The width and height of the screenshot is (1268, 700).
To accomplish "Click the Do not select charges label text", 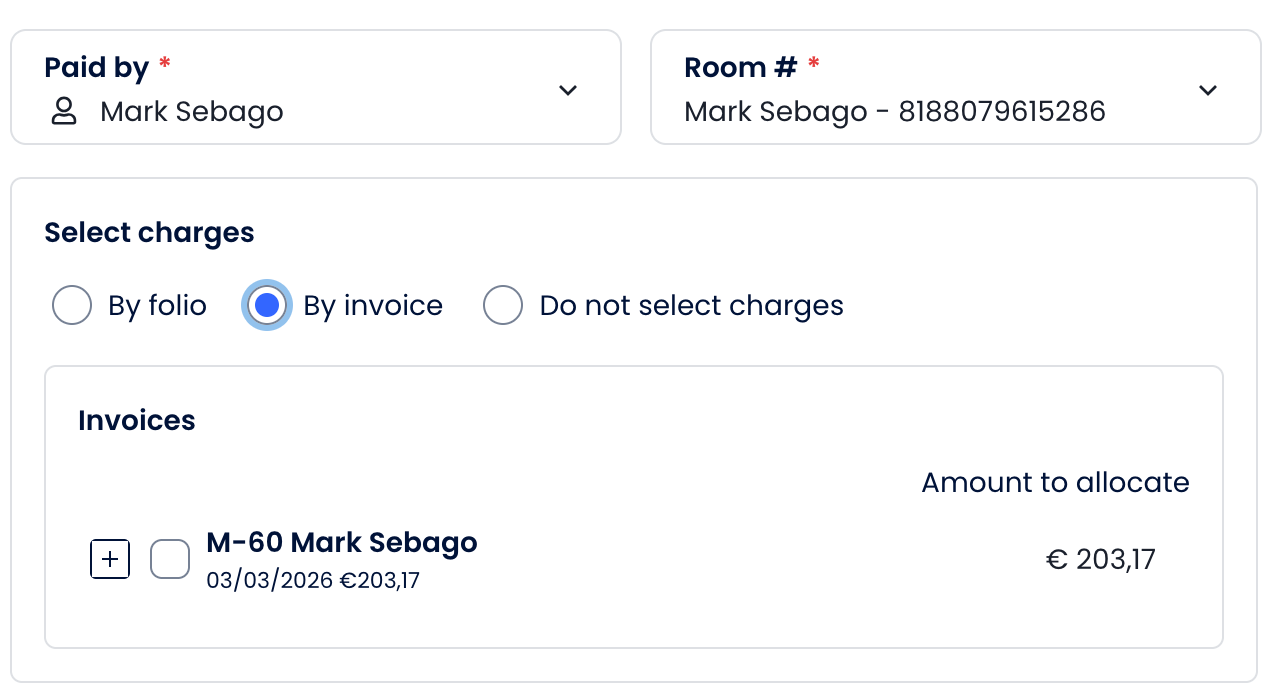I will tap(691, 305).
